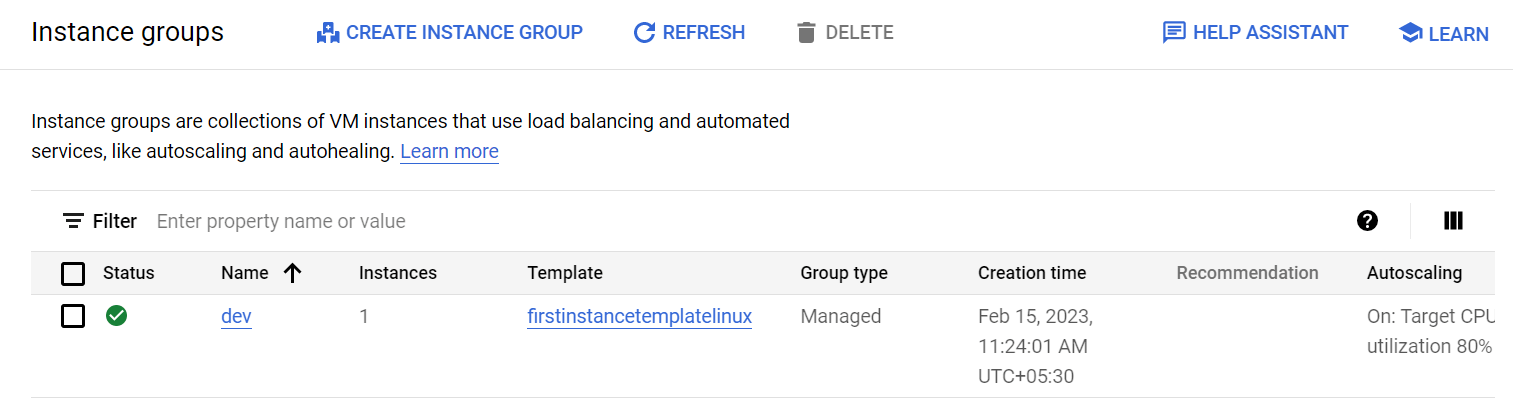
Task: Sort by Instances column header
Action: pyautogui.click(x=397, y=273)
